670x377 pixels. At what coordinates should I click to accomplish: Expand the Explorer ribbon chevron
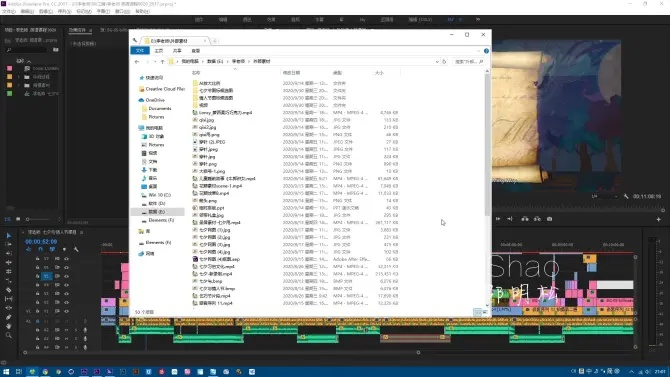coord(479,51)
